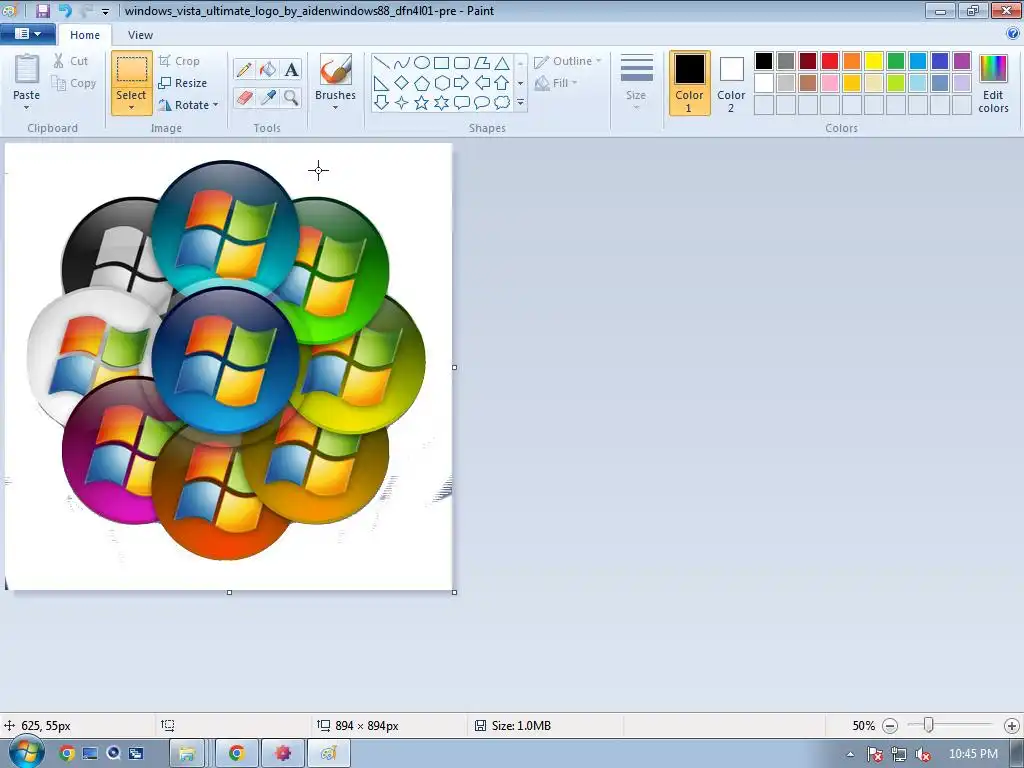Switch to the View ribbon tab
The width and height of the screenshot is (1024, 768).
(140, 35)
